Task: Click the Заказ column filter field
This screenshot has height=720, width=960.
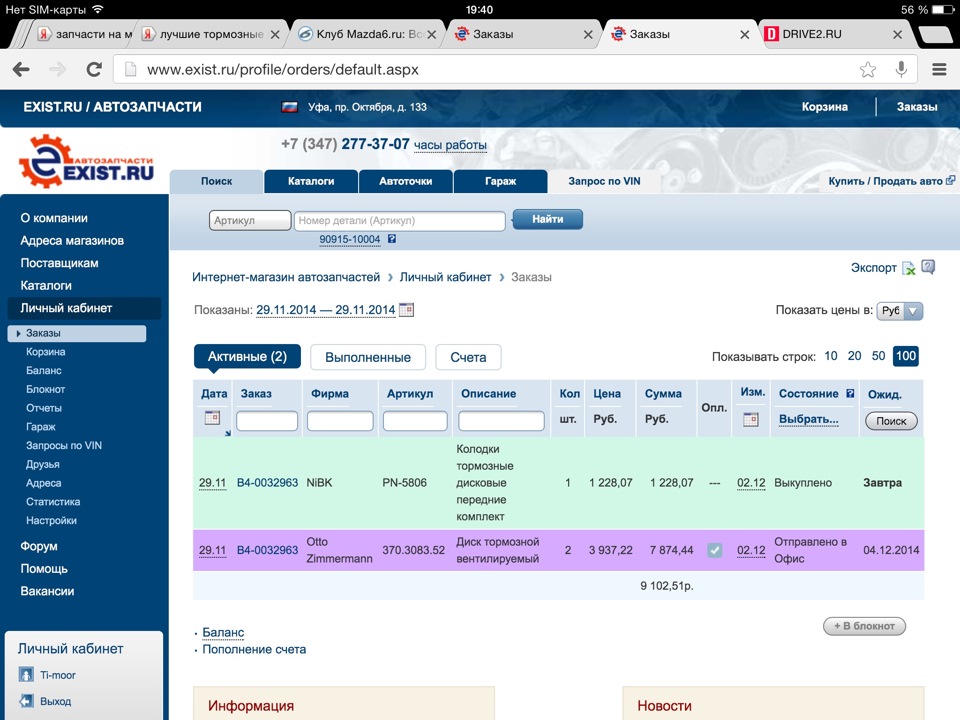Action: 267,421
